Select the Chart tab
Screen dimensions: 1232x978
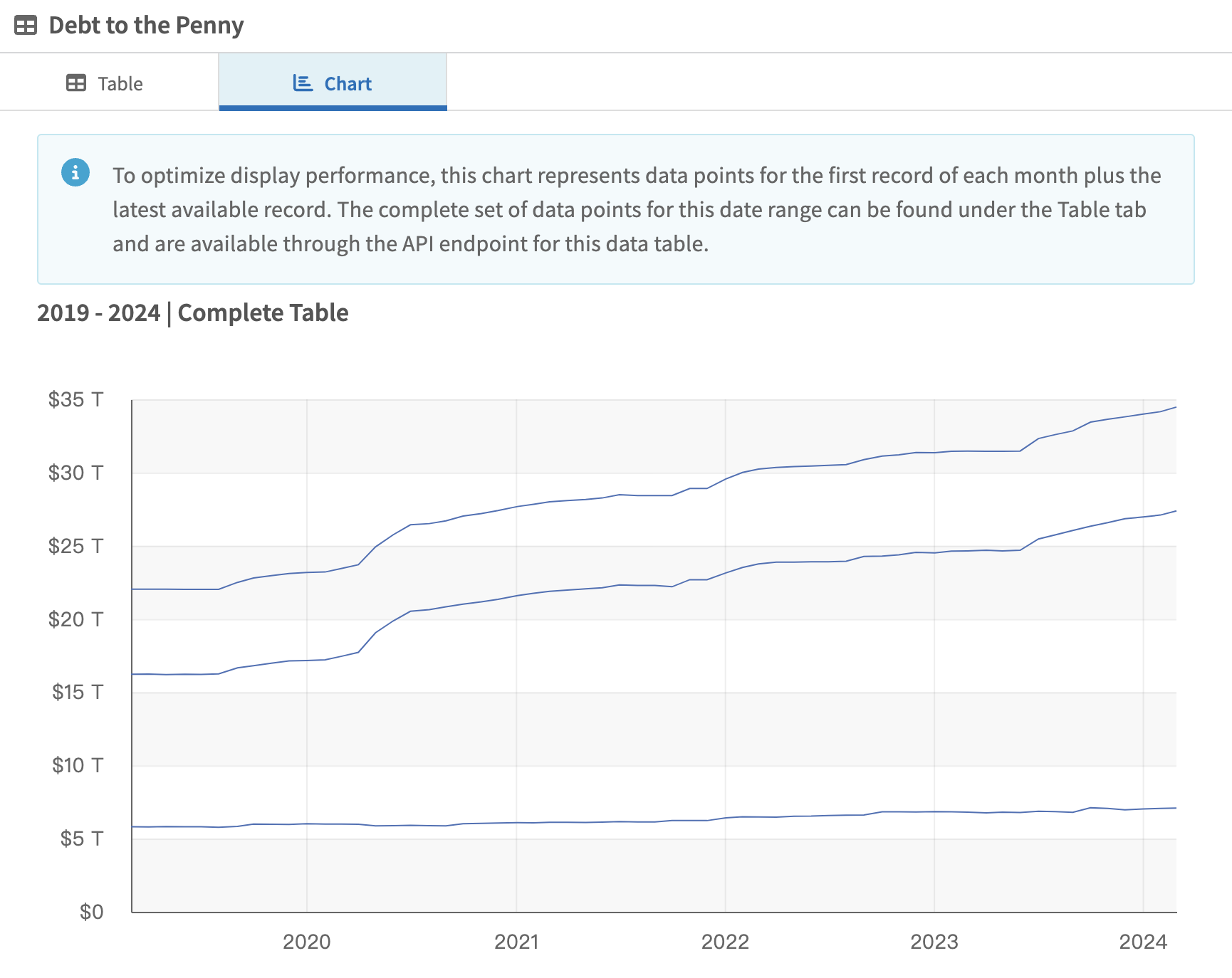pyautogui.click(x=333, y=82)
